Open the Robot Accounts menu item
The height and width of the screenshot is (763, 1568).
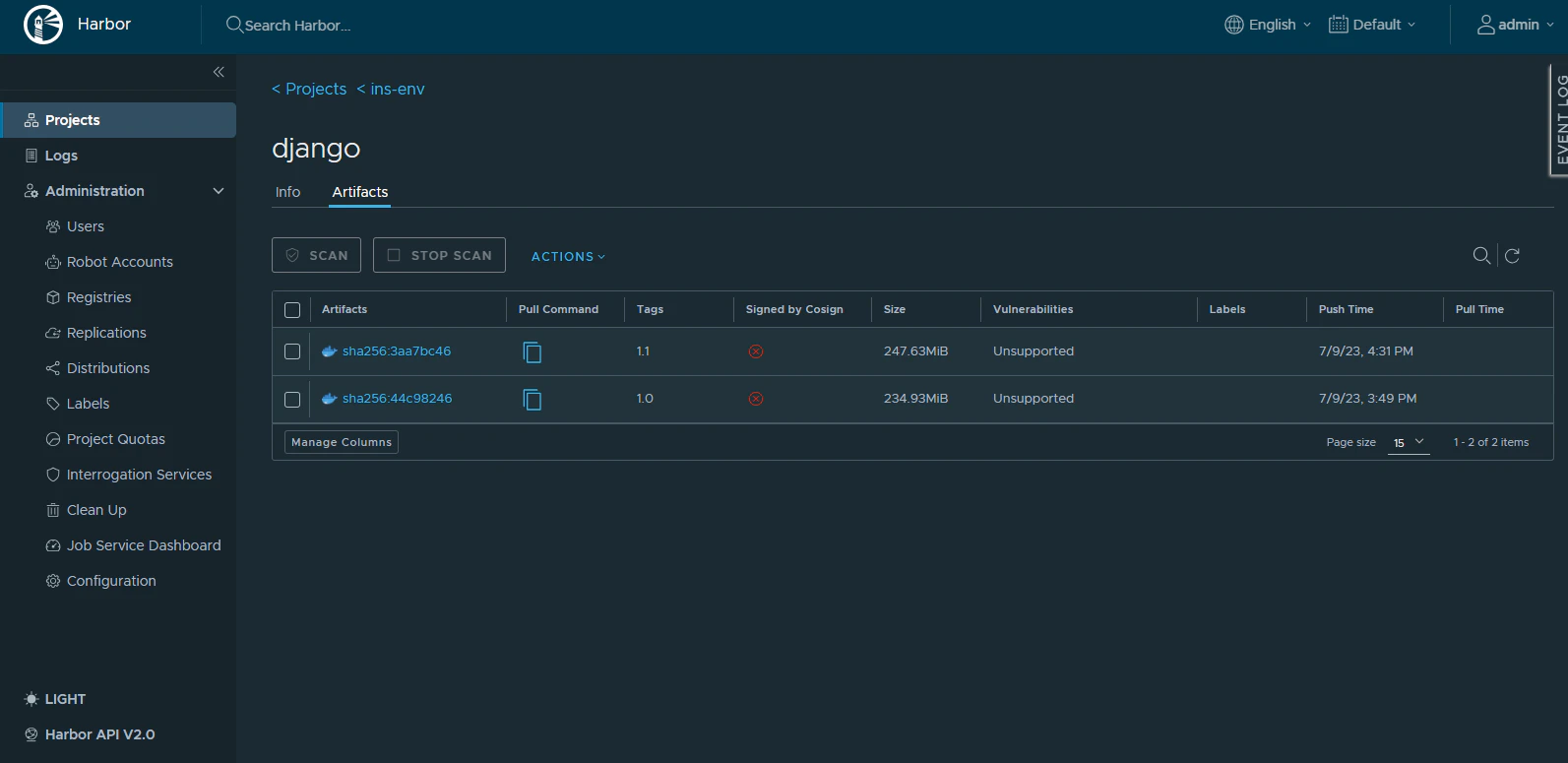coord(118,262)
